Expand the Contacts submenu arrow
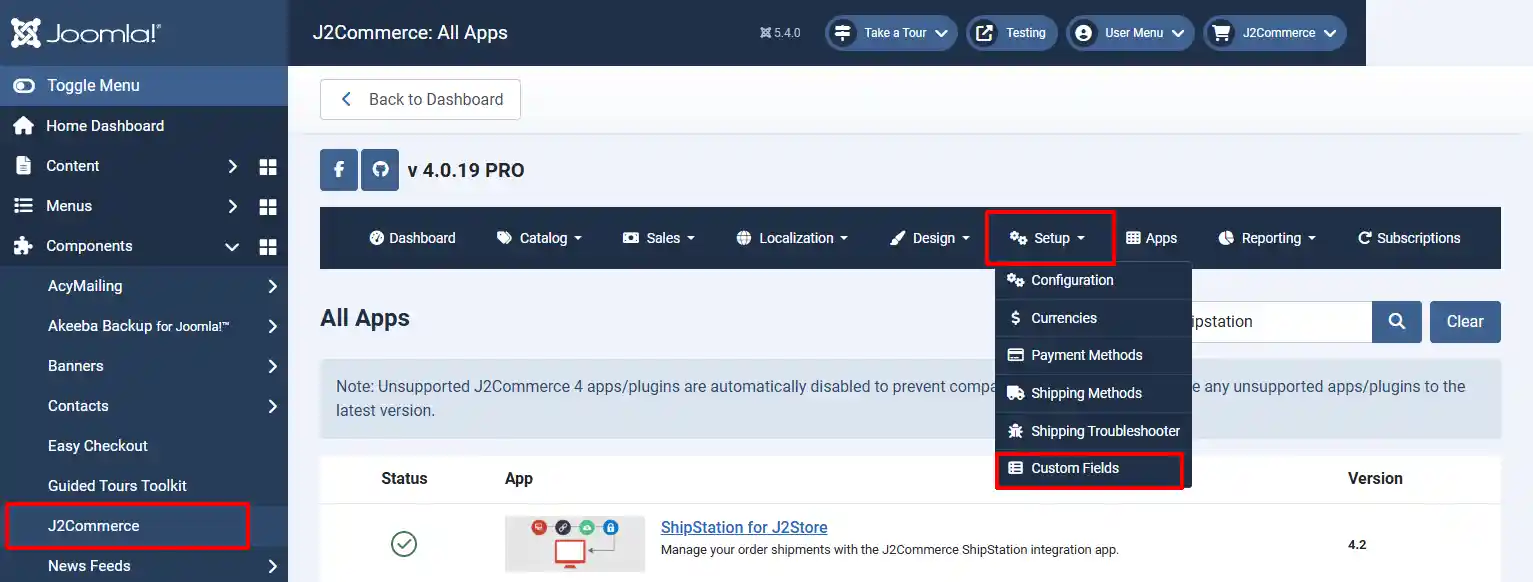Image resolution: width=1533 pixels, height=582 pixels. (x=273, y=406)
